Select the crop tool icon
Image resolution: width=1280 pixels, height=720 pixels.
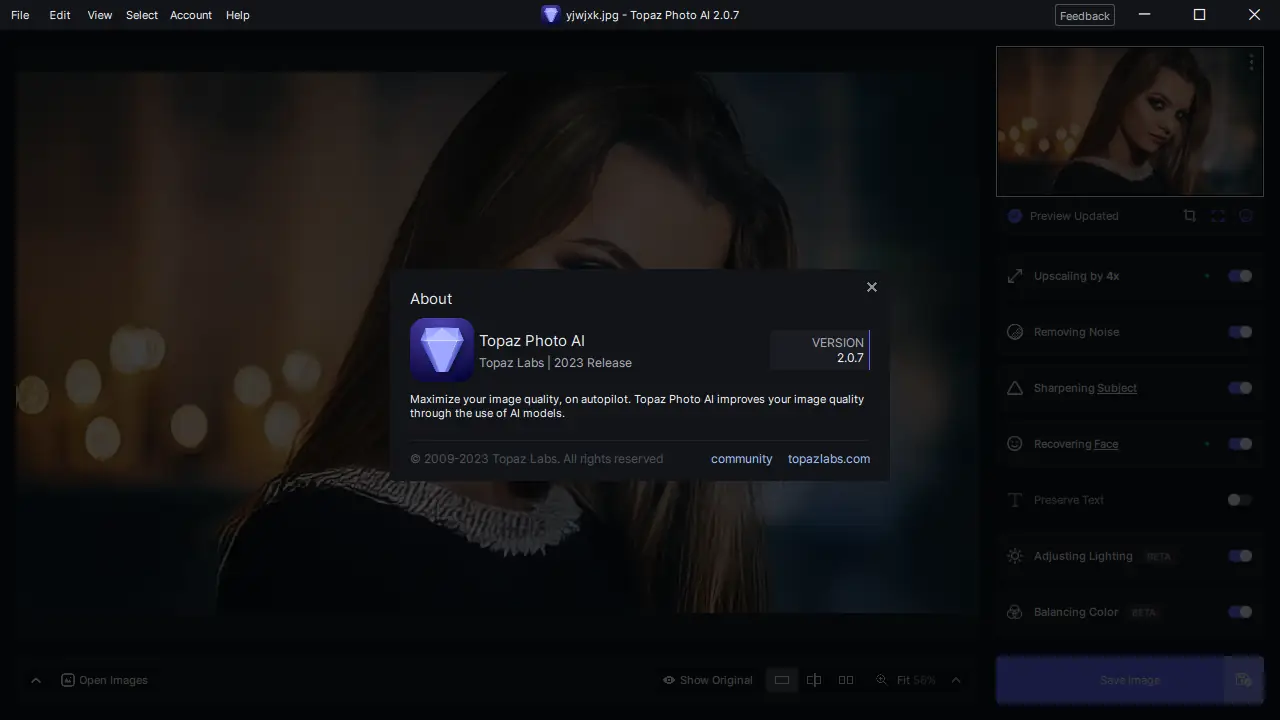coord(1189,216)
